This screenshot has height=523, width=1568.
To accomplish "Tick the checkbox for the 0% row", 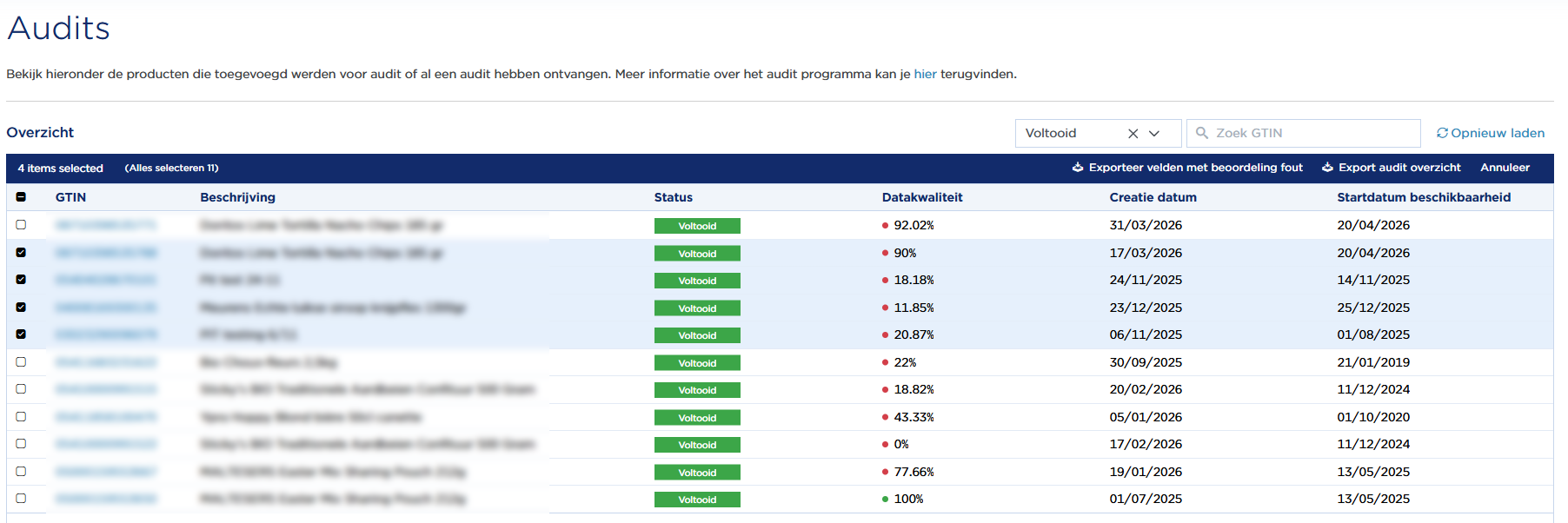I will (x=21, y=444).
